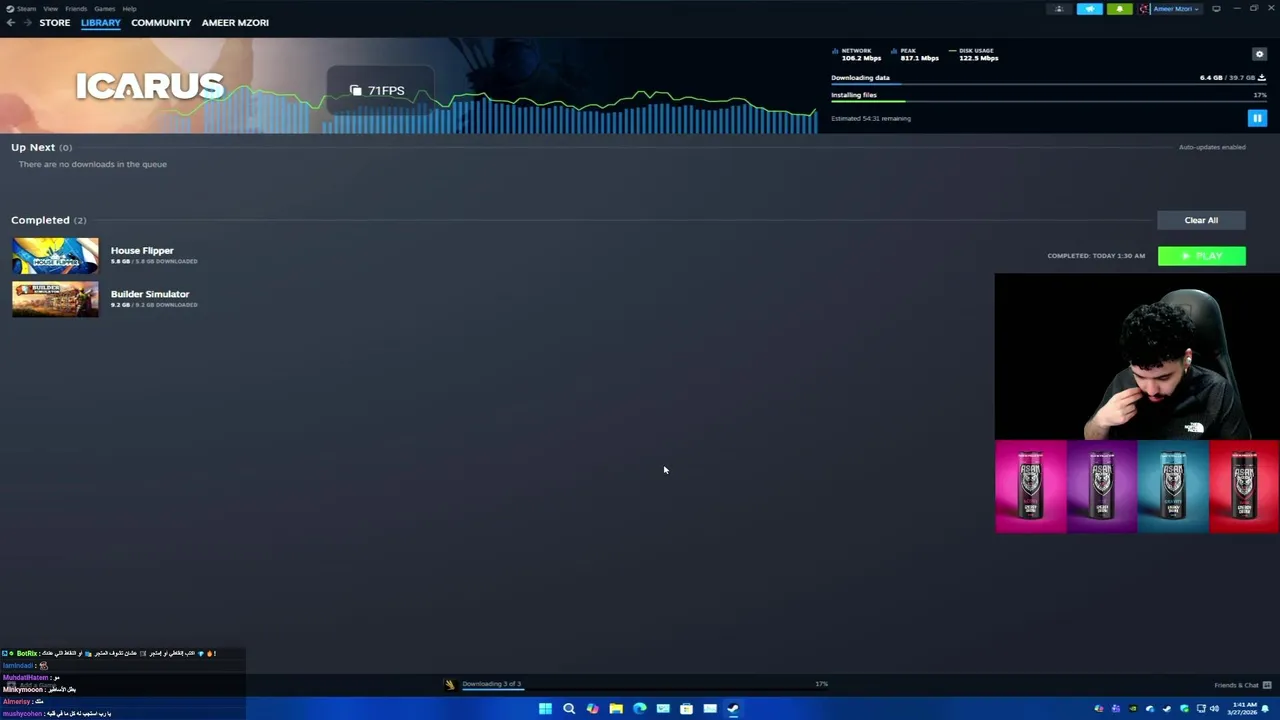Open the taskbar clock and date
The height and width of the screenshot is (720, 1280).
click(1241, 709)
